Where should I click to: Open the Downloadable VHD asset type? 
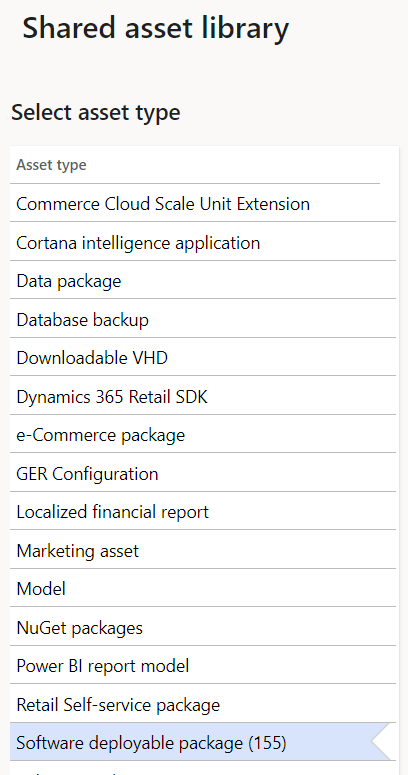(203, 358)
